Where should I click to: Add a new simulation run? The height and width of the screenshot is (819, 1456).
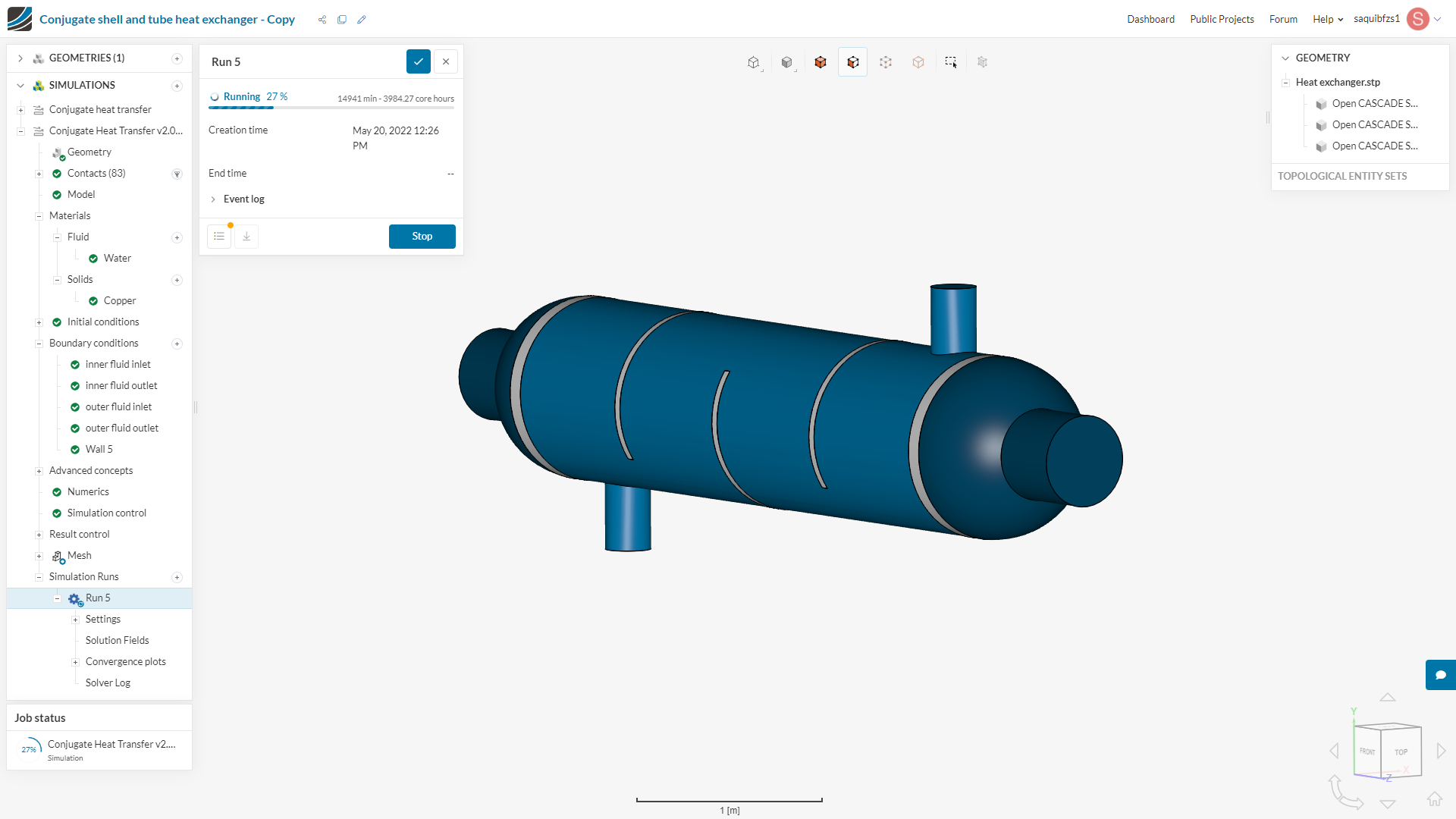pyautogui.click(x=177, y=577)
